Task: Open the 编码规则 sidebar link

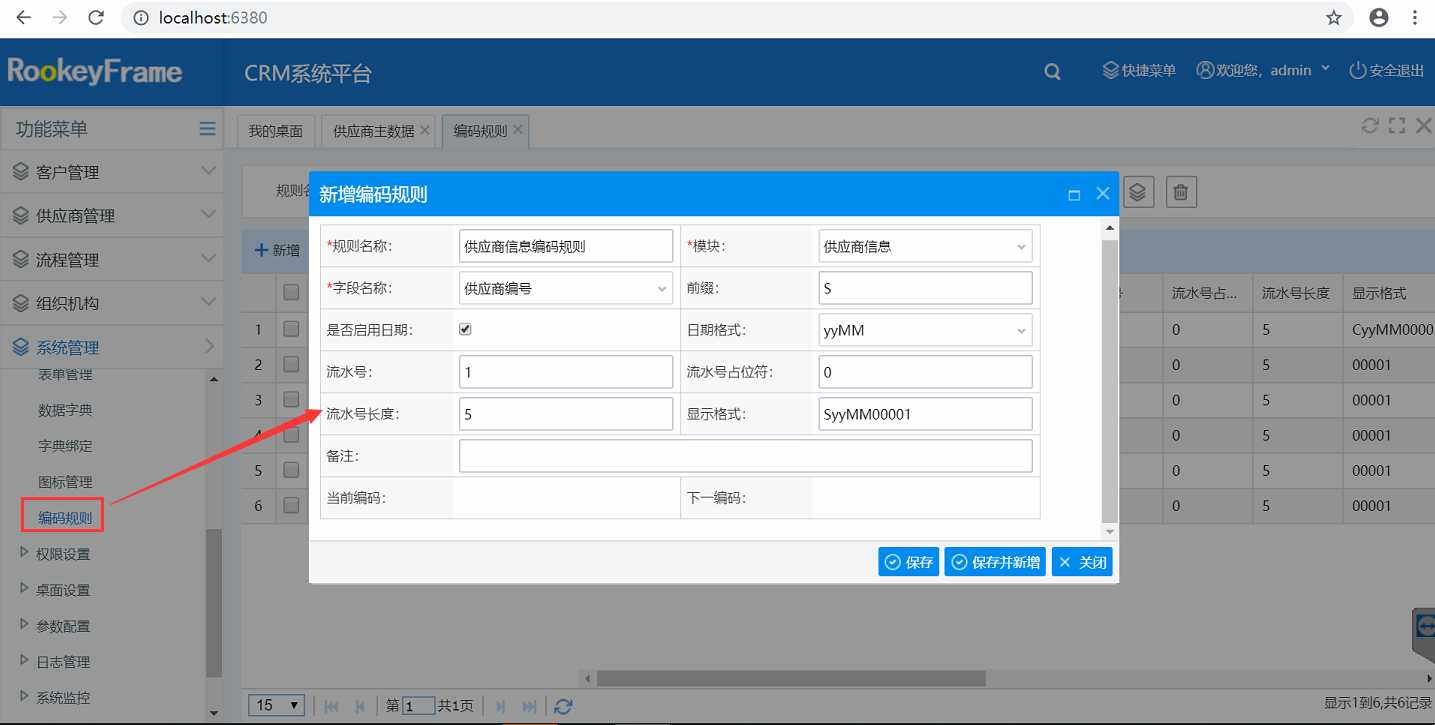Action: coord(65,518)
